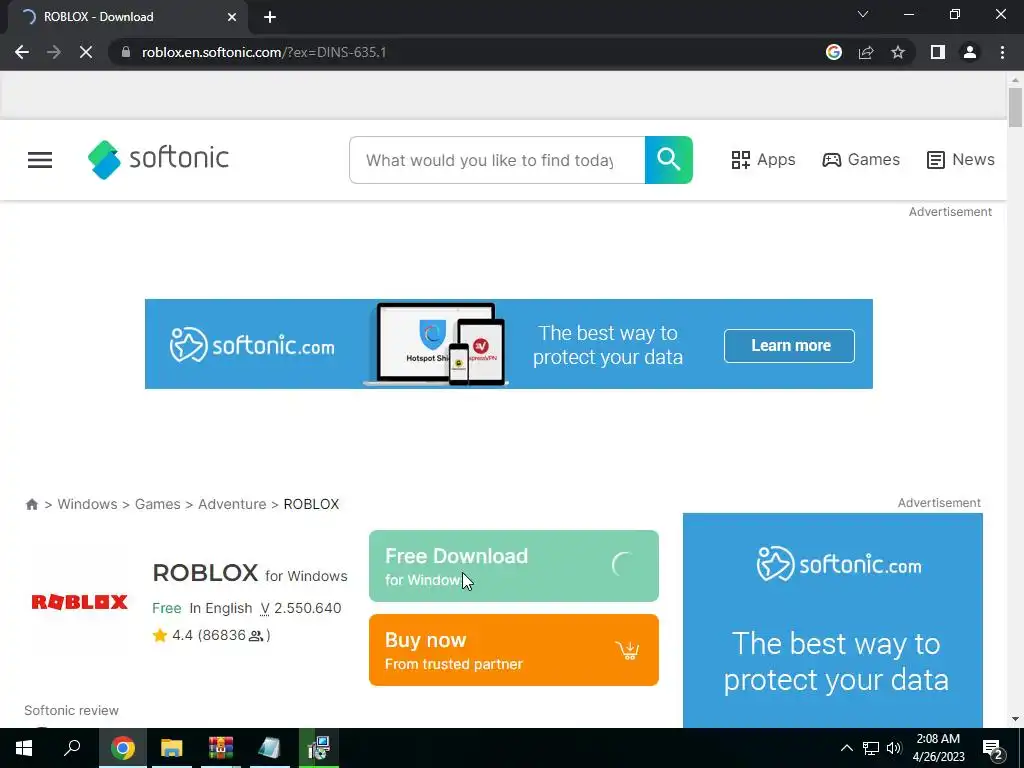Toggle the browser side panel
Viewport: 1024px width, 768px height.
coord(938,52)
